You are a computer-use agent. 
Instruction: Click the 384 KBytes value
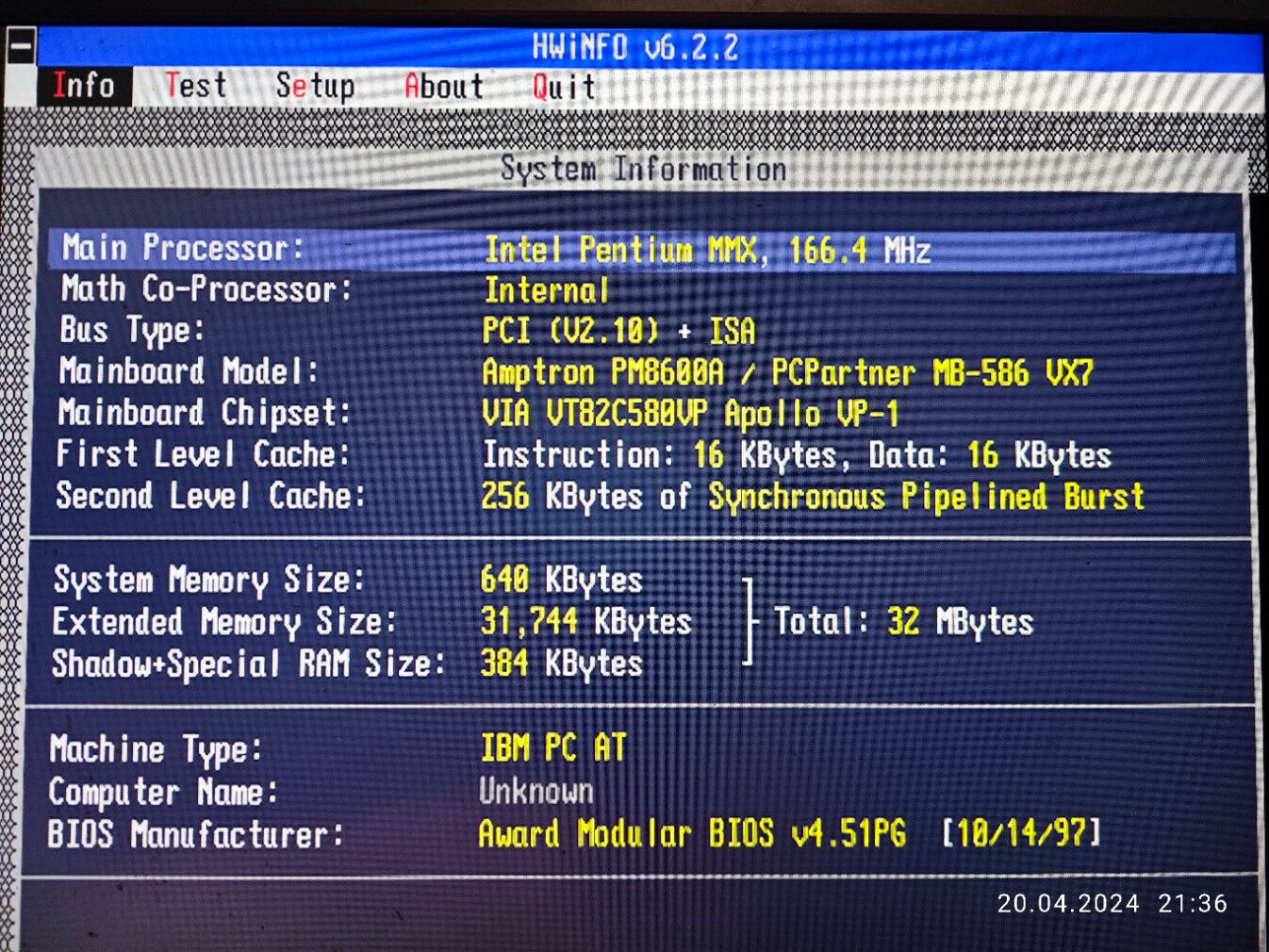561,664
